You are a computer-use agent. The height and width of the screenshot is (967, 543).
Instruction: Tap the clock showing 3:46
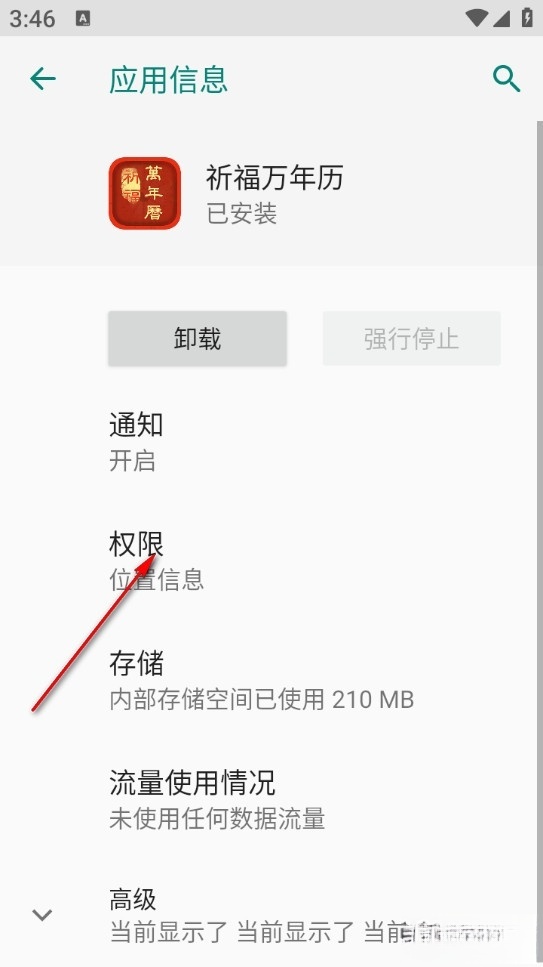(x=32, y=19)
